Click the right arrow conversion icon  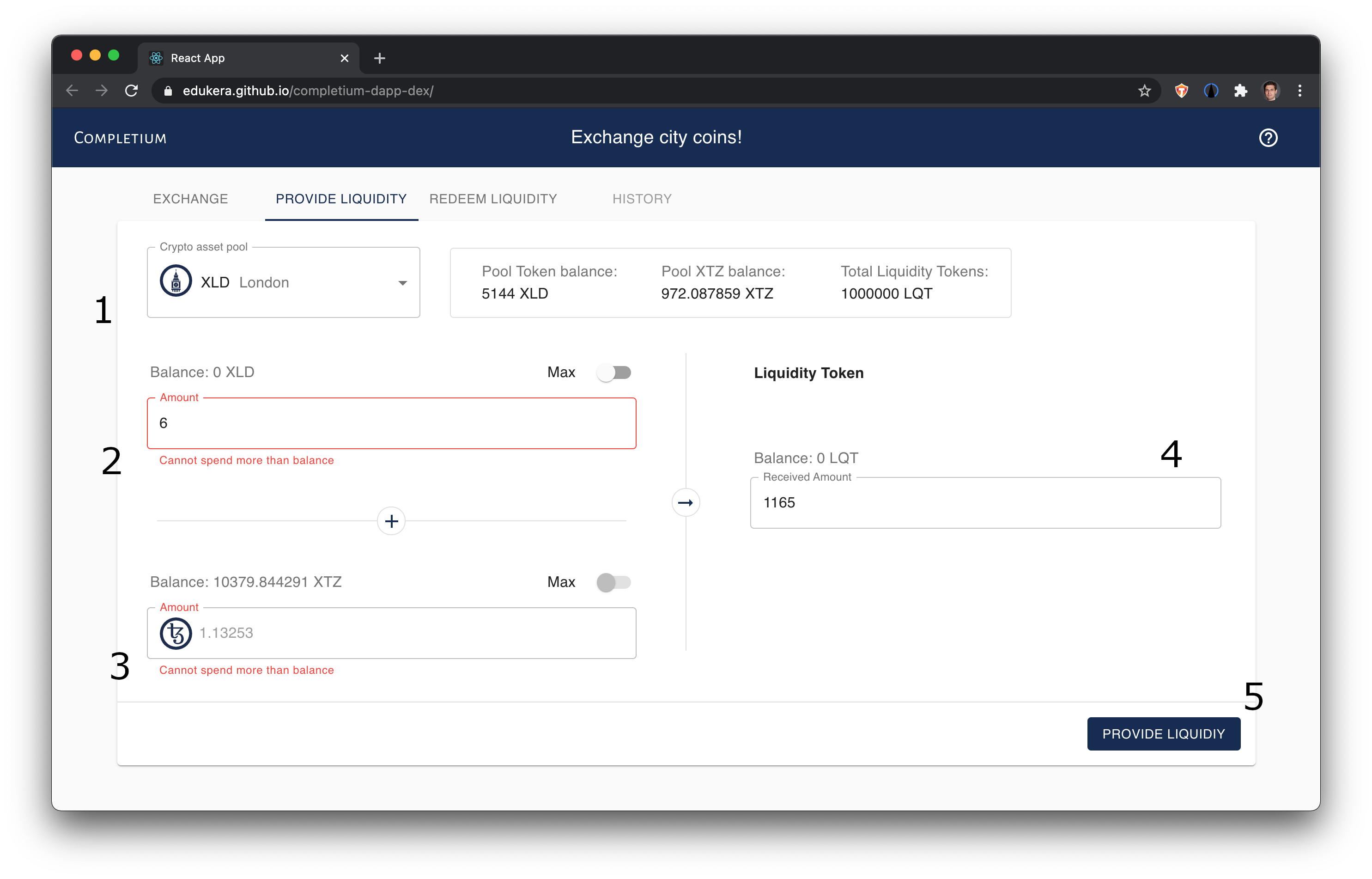tap(685, 502)
